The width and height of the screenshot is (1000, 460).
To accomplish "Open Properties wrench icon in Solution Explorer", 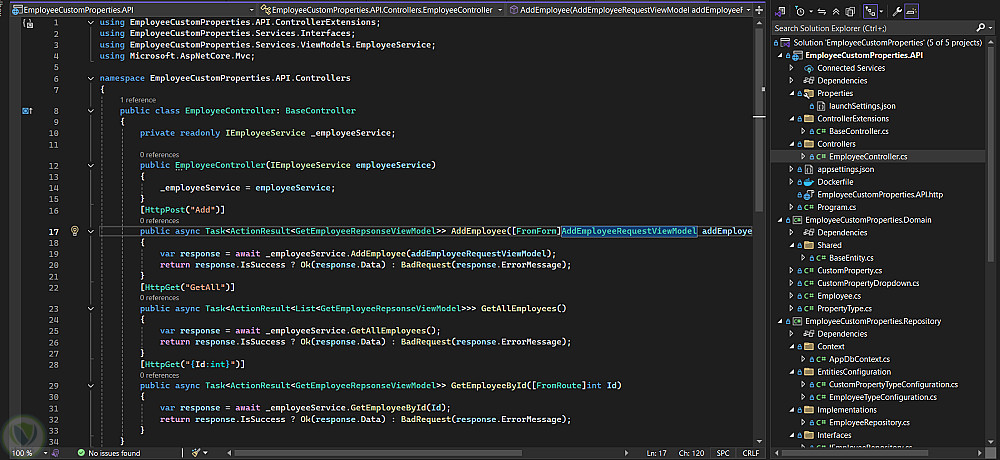I will pos(897,11).
